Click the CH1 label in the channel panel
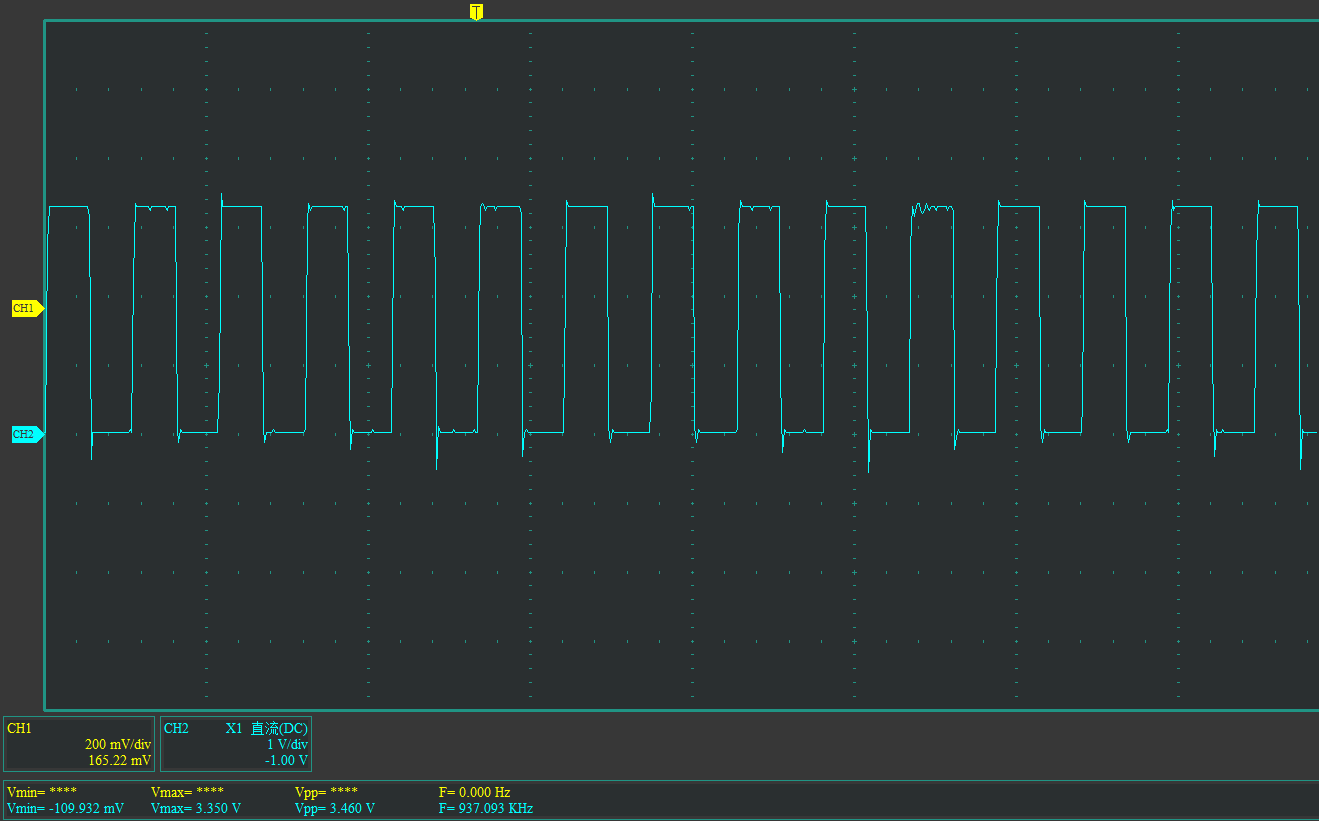Image resolution: width=1319 pixels, height=821 pixels. coord(20,729)
